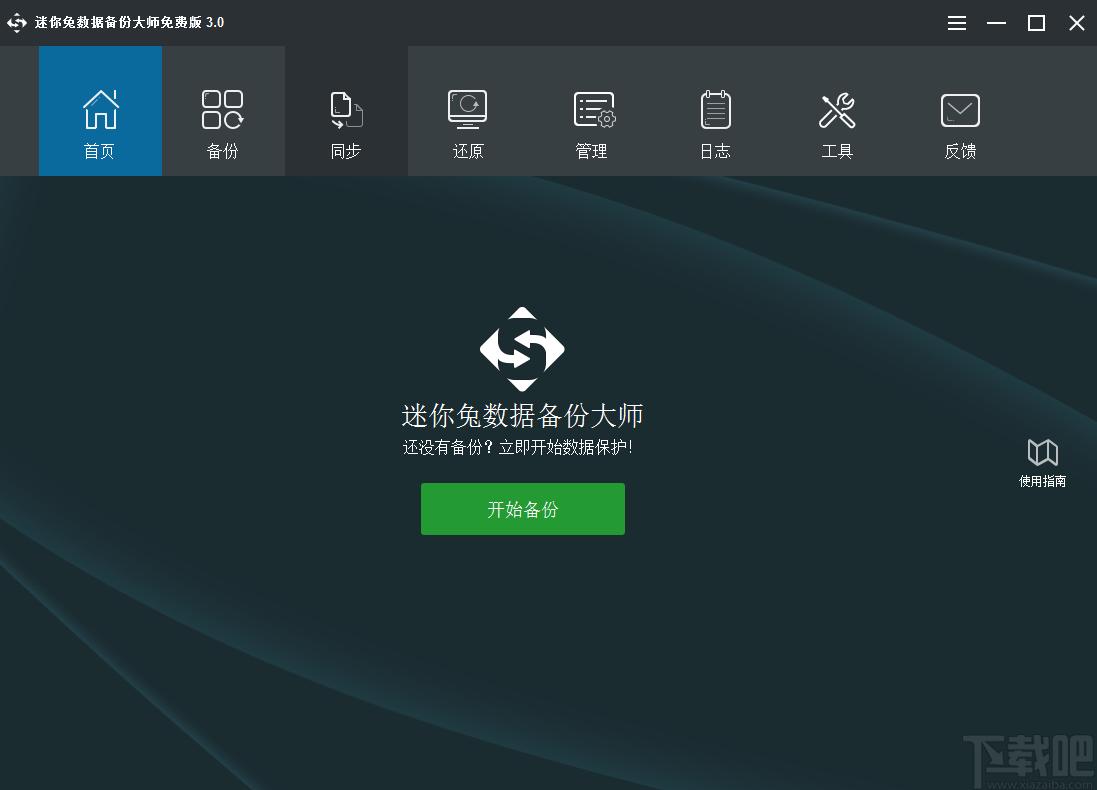
Task: Open the hamburger menu in title bar
Action: [957, 23]
